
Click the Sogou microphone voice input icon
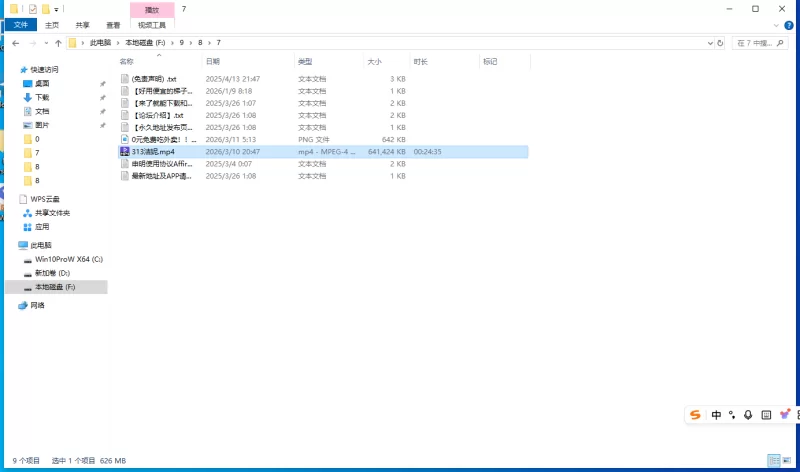point(748,414)
